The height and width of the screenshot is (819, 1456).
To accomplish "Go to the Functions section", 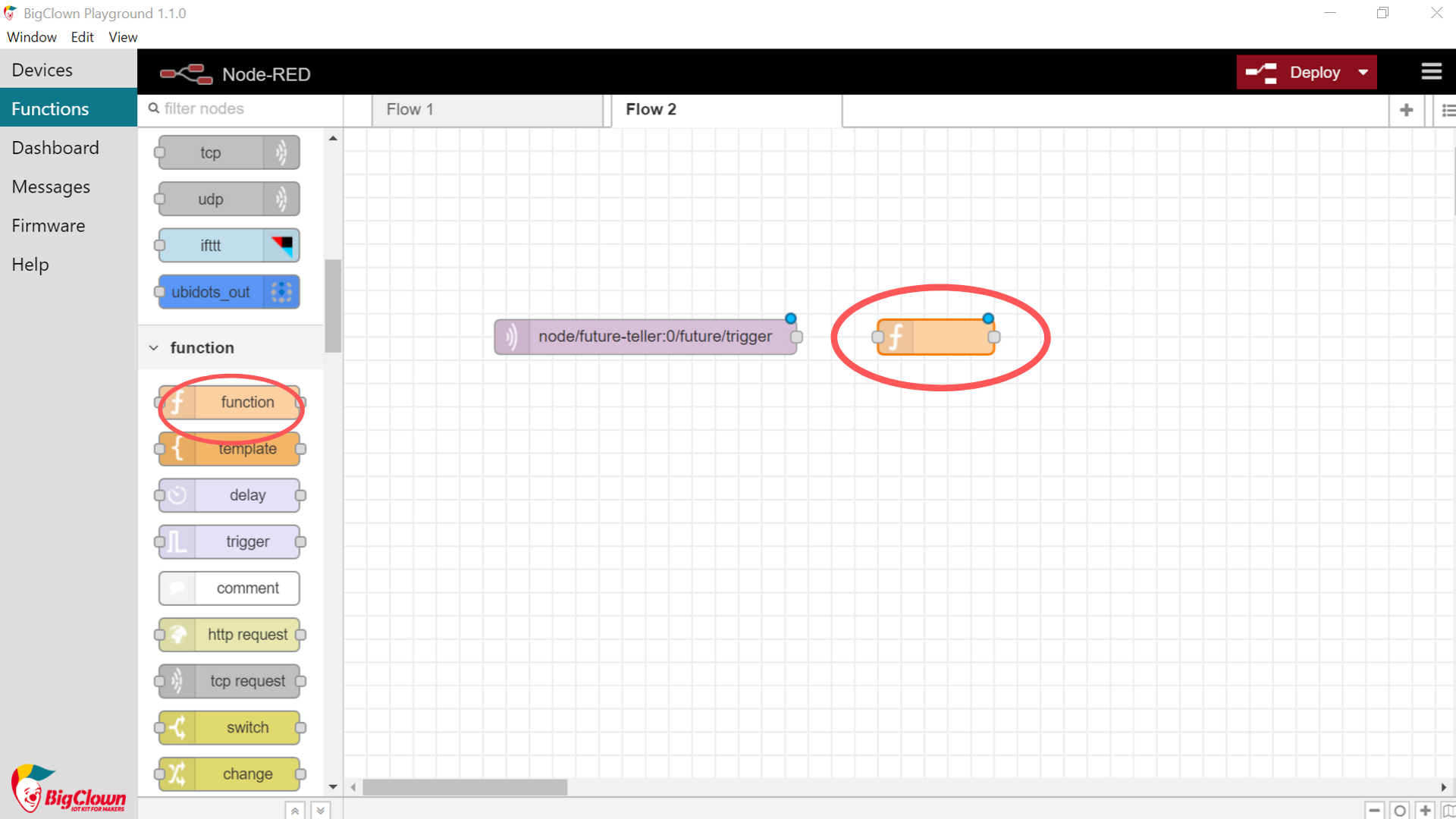I will click(68, 108).
